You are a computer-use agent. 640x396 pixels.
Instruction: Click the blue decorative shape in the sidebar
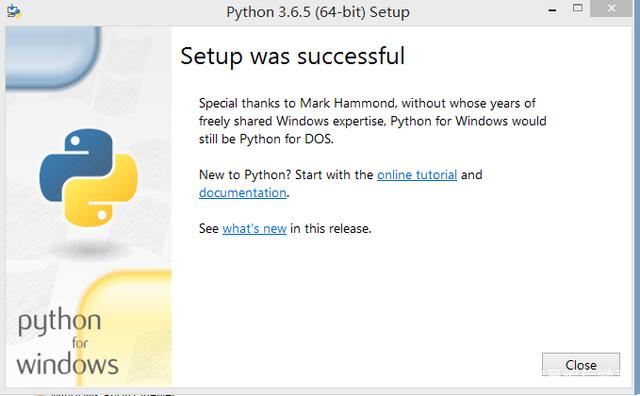(52, 57)
